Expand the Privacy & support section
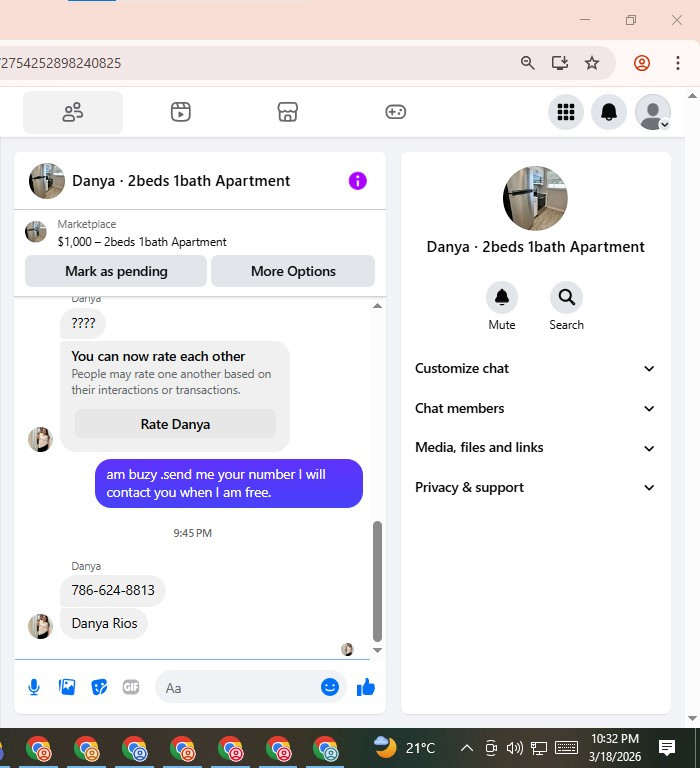This screenshot has width=700, height=768. pyautogui.click(x=535, y=487)
